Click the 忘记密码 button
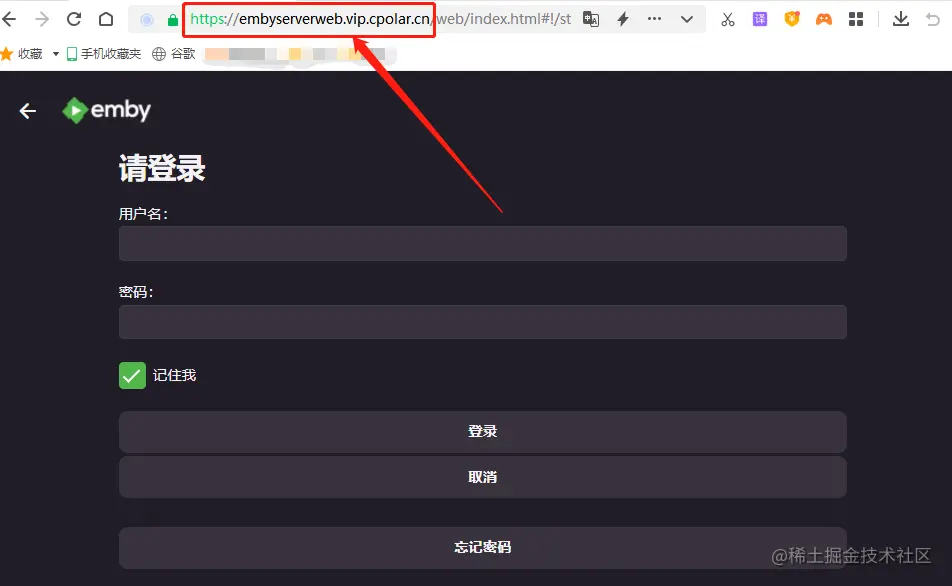Viewport: 952px width, 586px height. click(483, 548)
